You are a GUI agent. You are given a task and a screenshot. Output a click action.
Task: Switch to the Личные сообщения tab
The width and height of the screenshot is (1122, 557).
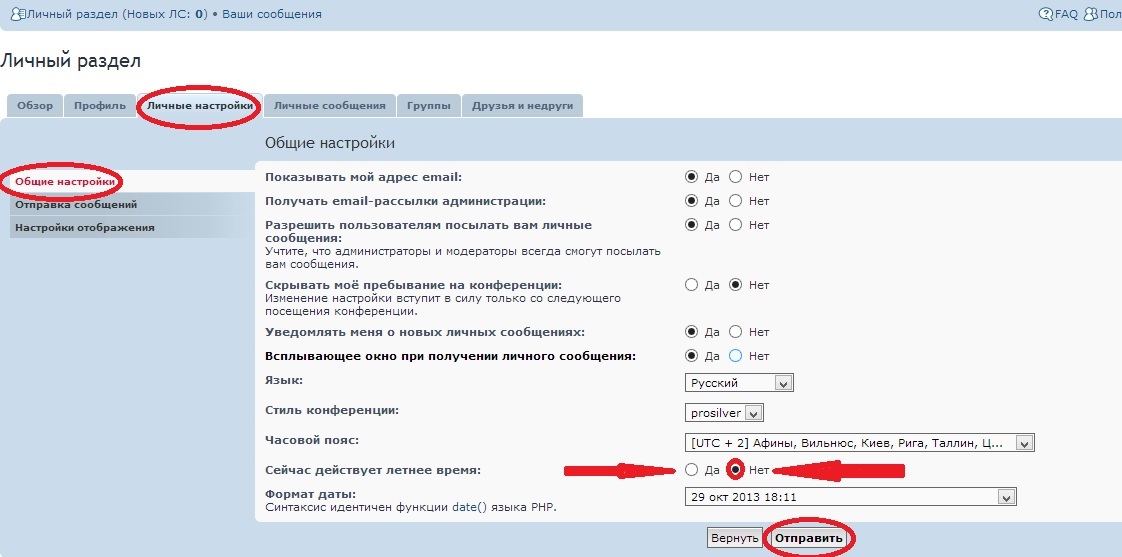pos(329,106)
